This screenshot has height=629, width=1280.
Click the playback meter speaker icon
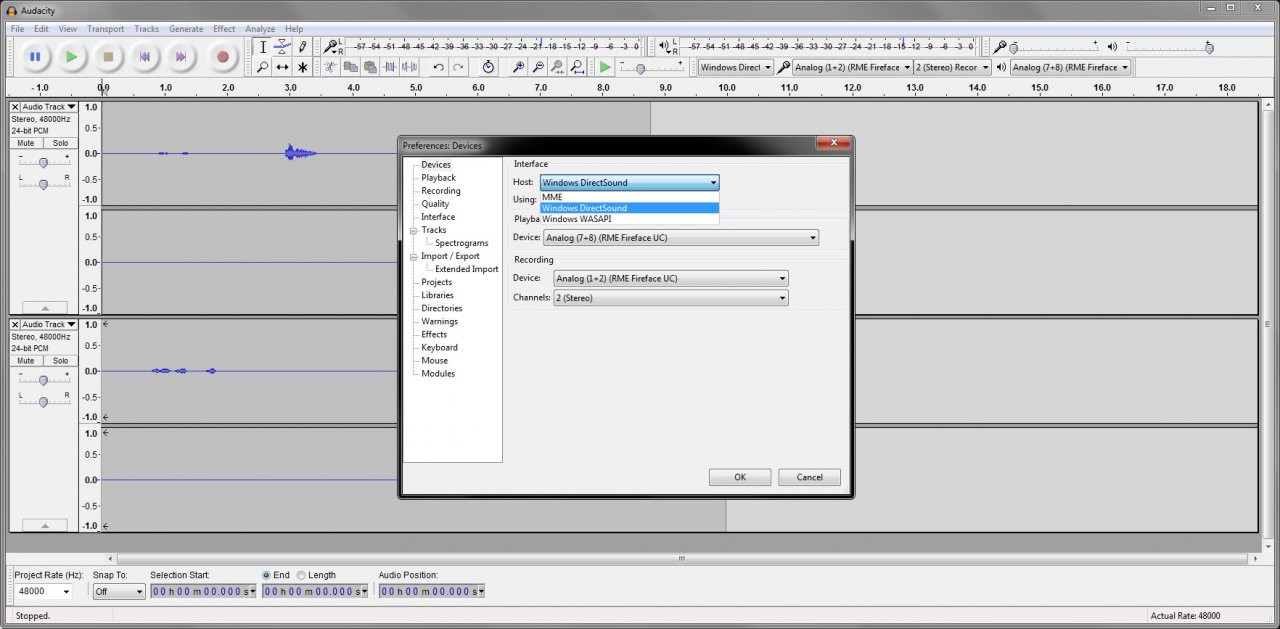[x=664, y=47]
